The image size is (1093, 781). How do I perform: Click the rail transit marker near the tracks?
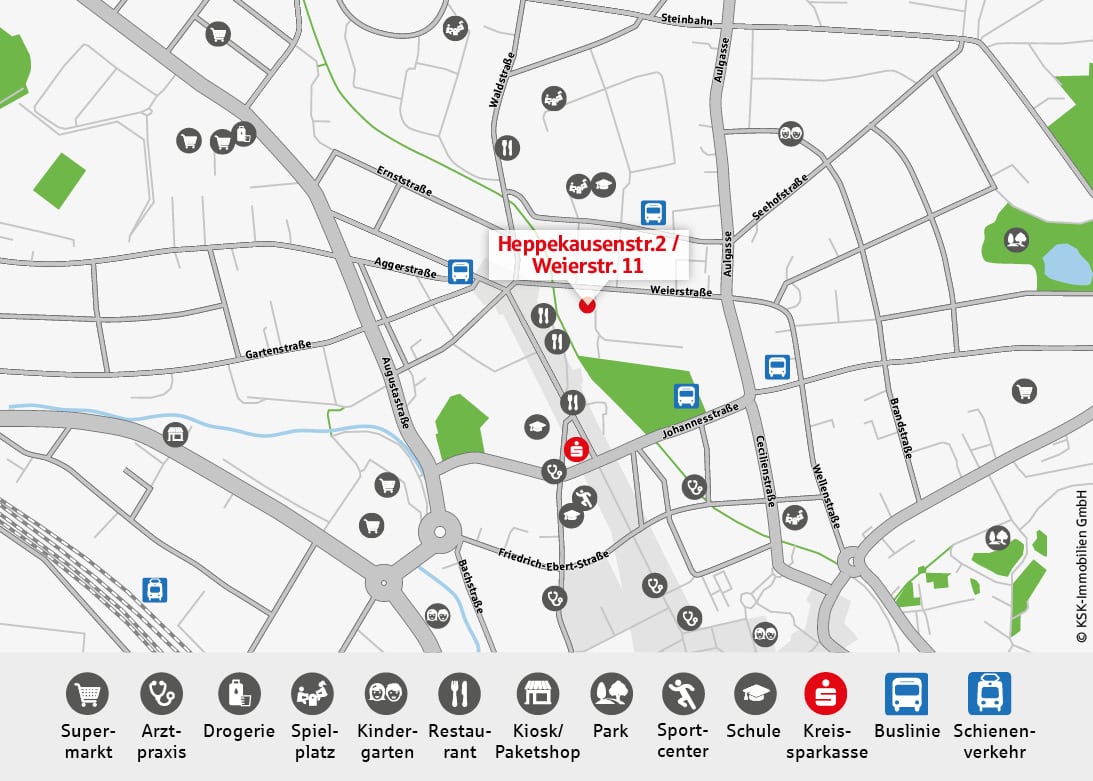pyautogui.click(x=155, y=590)
